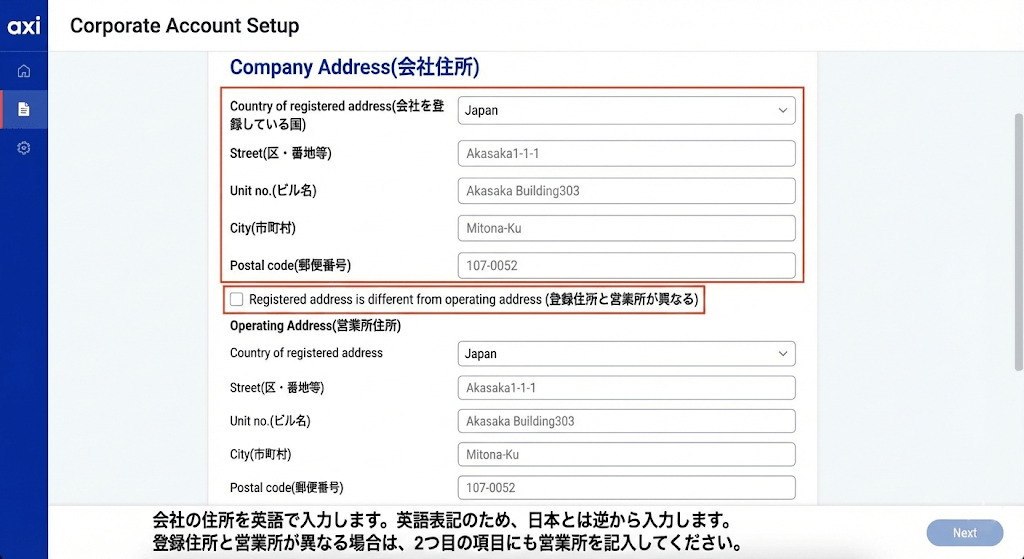Screen dimensions: 1024x559
Task: Click the axi logo
Action: pyautogui.click(x=23, y=26)
